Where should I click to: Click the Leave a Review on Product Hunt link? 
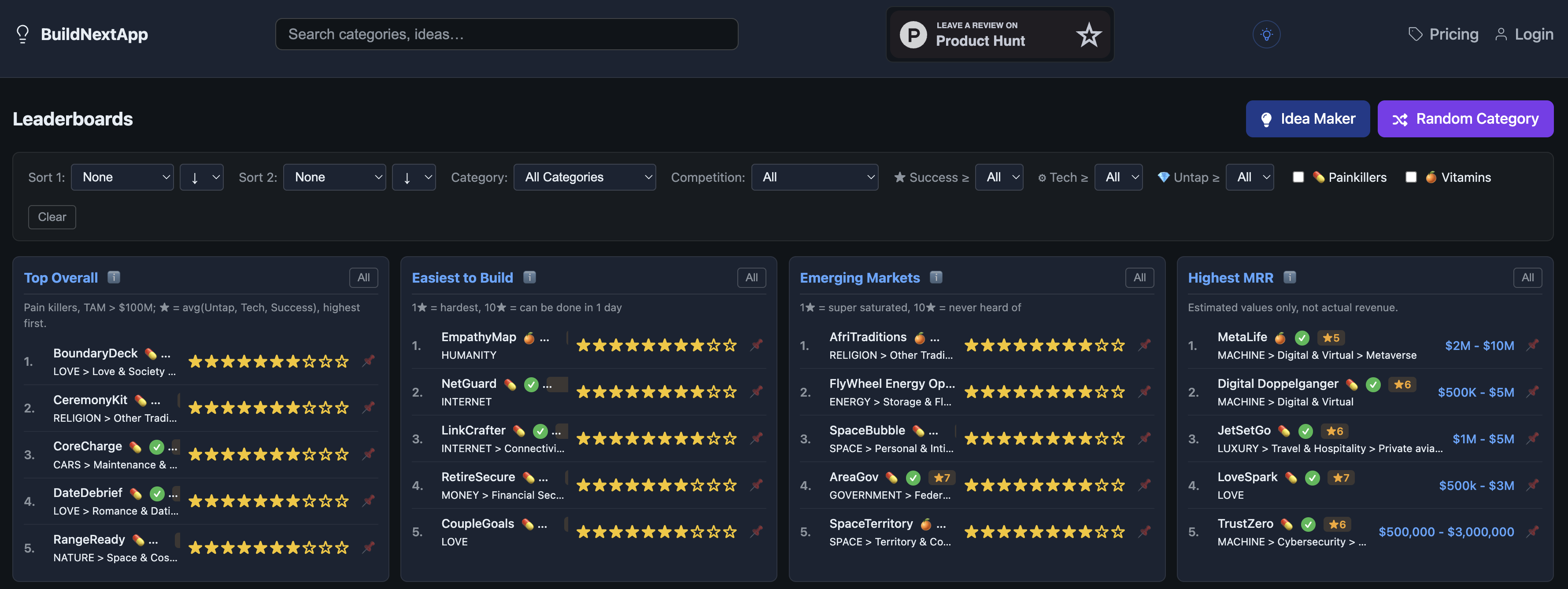[999, 35]
